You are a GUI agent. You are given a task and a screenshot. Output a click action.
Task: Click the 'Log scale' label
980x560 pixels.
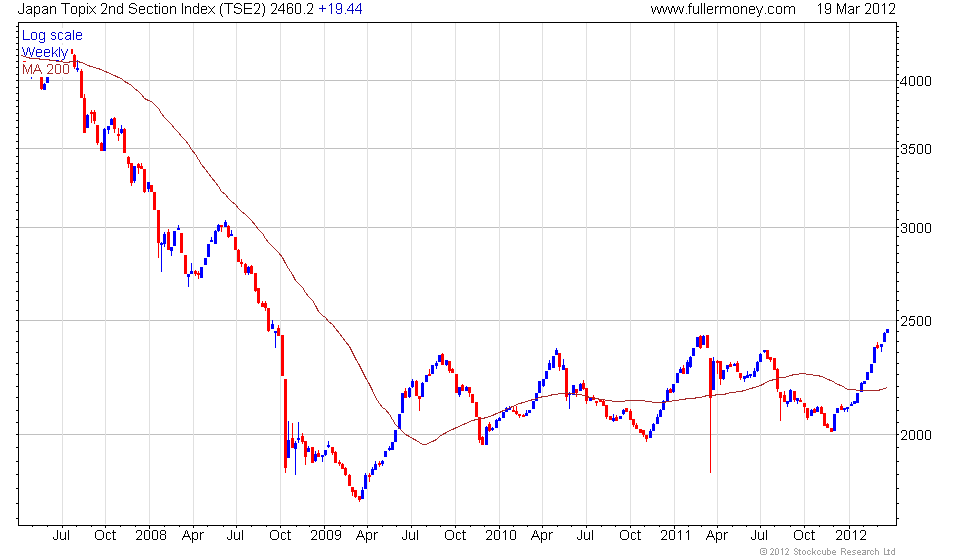(52, 36)
